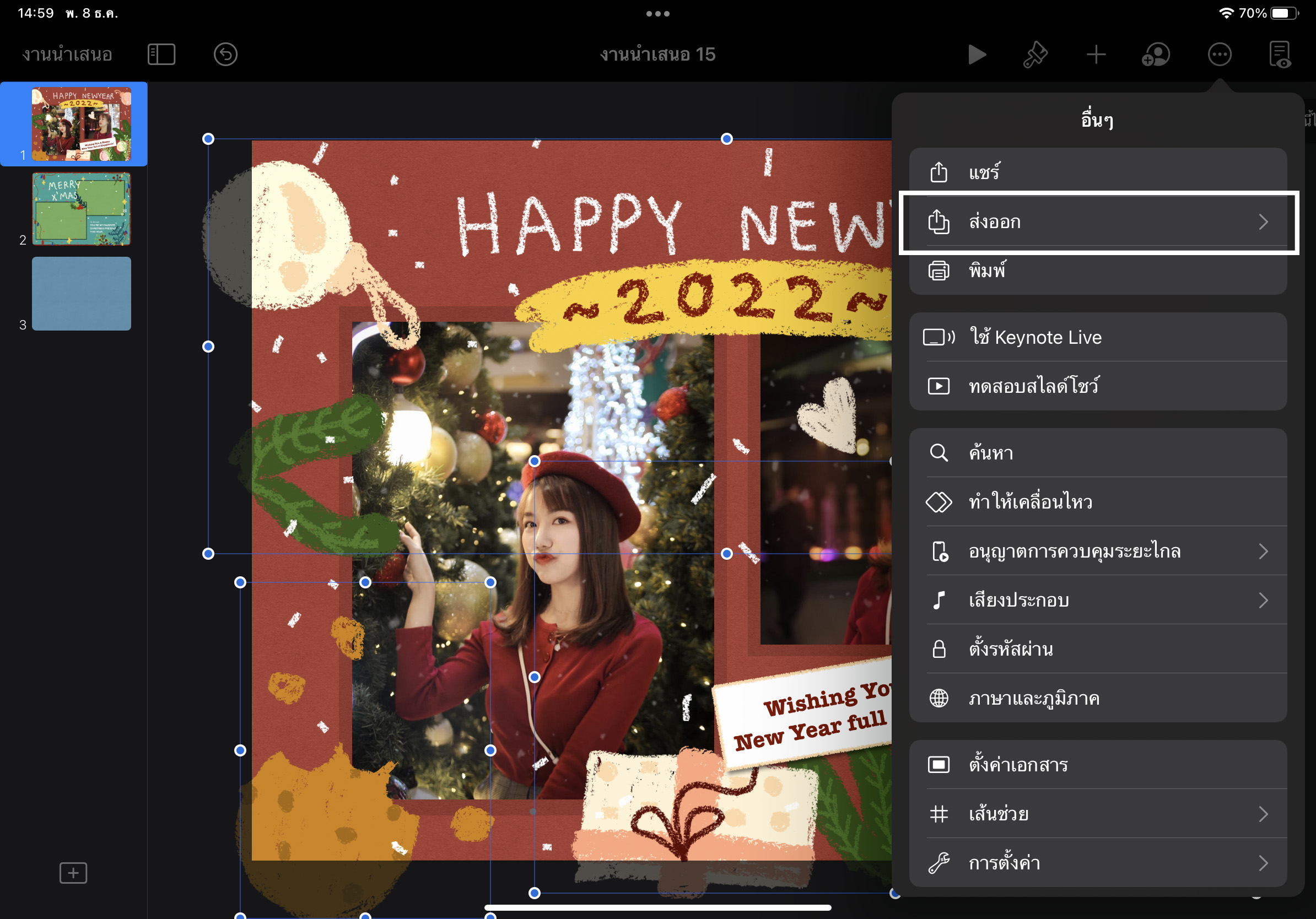Go back to งานนำเสนอ presentations list
1316x919 pixels.
click(x=67, y=55)
